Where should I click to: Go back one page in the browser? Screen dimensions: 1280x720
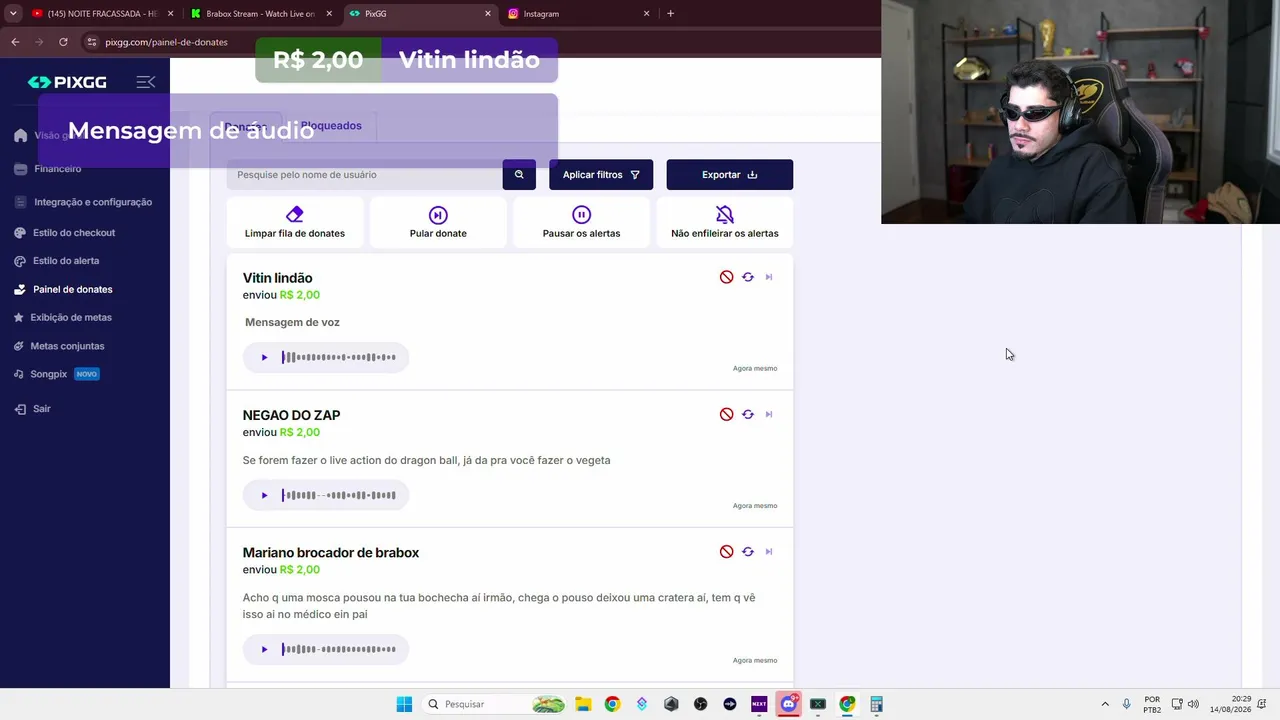(x=15, y=42)
